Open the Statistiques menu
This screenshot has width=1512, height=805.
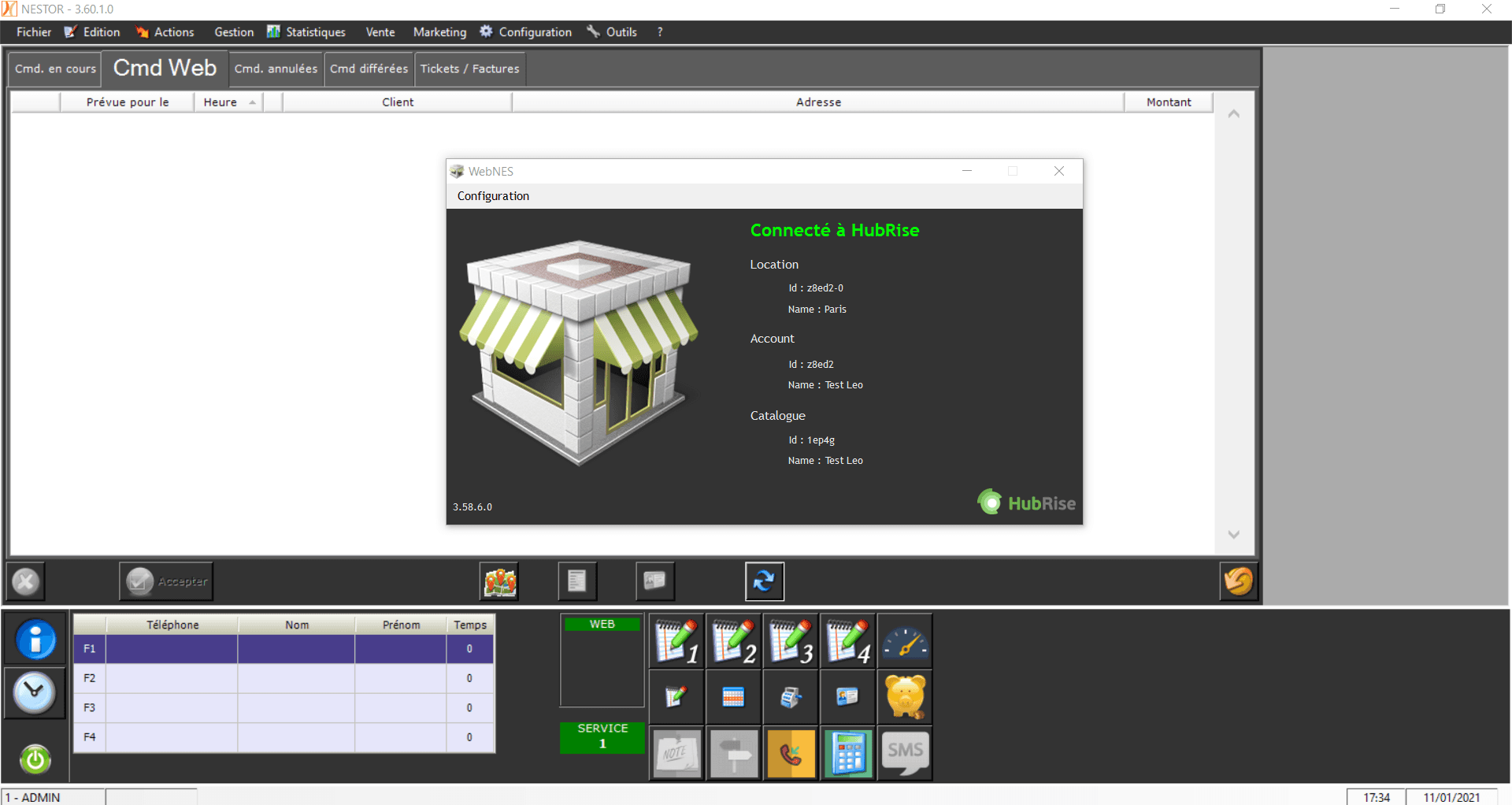pyautogui.click(x=315, y=32)
